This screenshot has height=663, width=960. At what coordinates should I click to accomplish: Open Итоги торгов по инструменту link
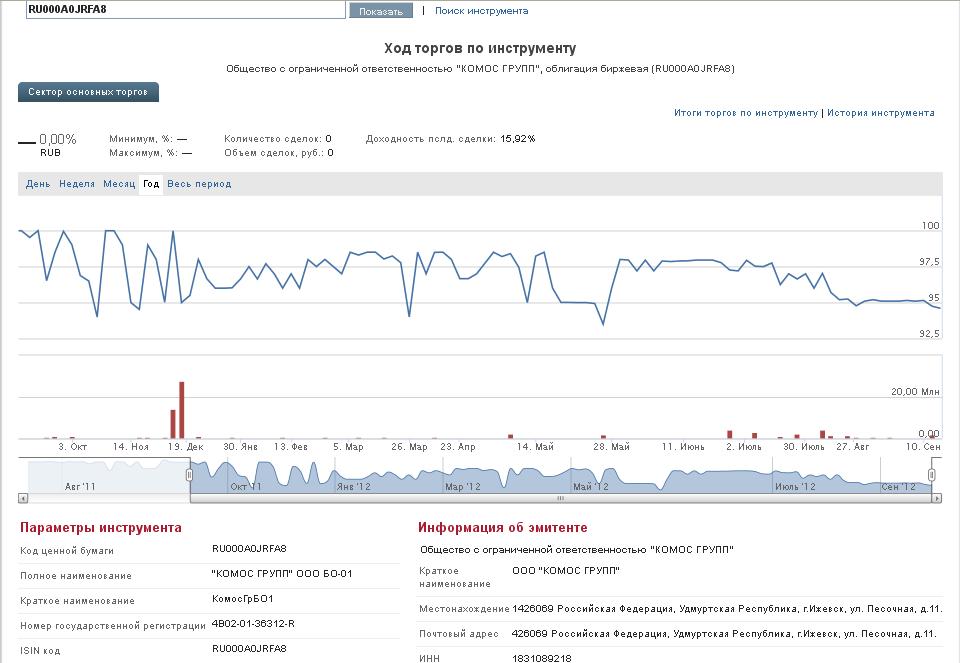(x=746, y=113)
